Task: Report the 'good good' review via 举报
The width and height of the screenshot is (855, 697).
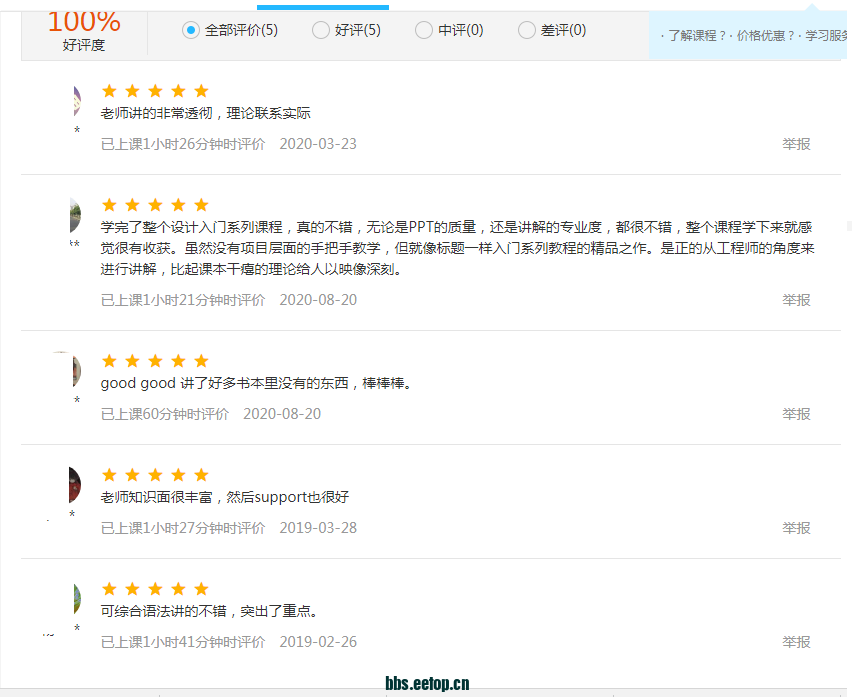Action: (796, 414)
